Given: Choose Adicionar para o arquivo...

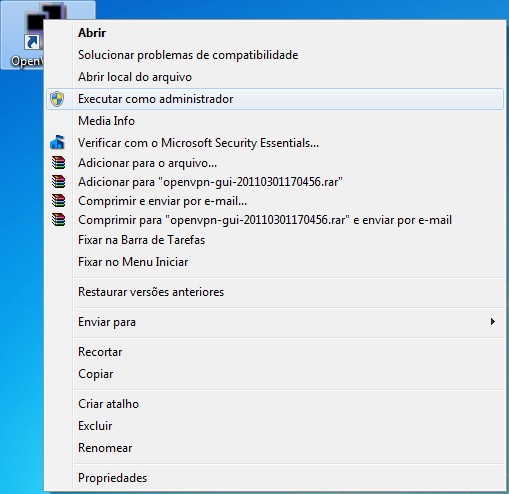Looking at the screenshot, I should coord(275,163).
